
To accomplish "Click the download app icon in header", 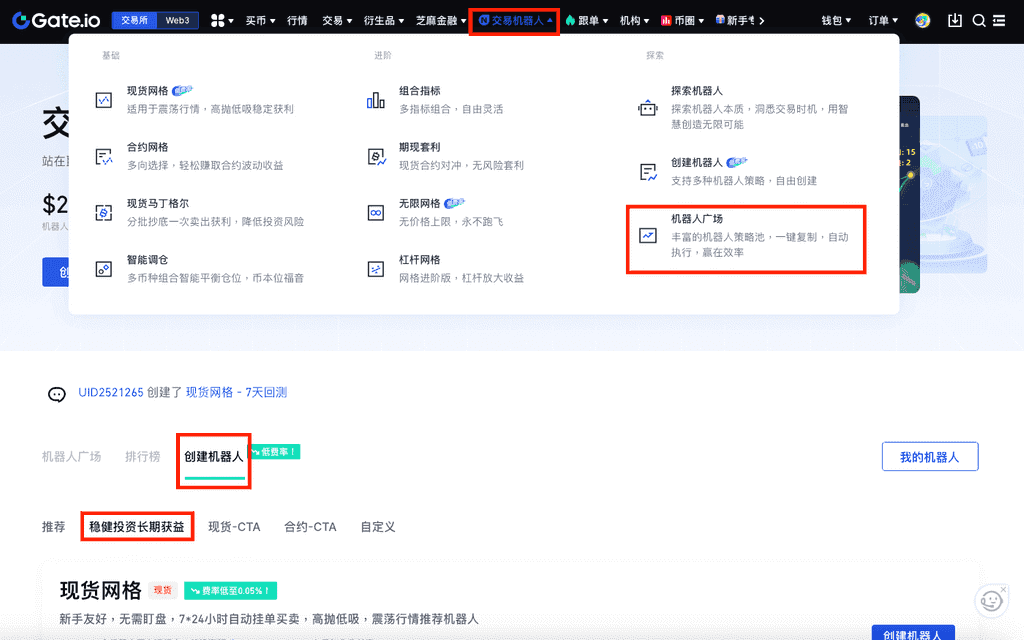I will 954,20.
